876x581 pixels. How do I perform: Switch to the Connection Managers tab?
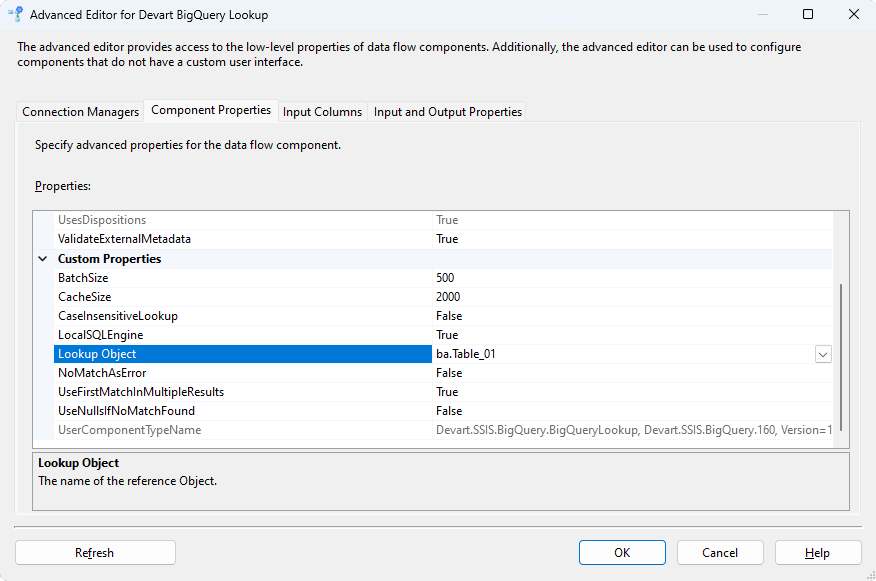(x=81, y=112)
